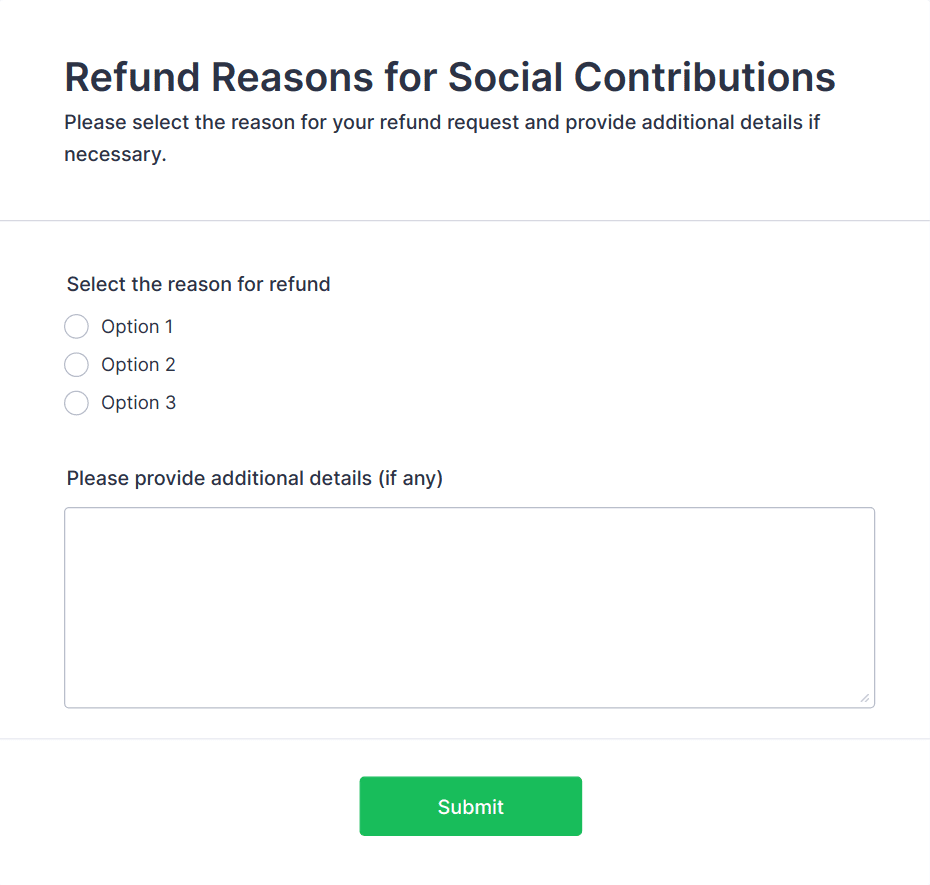Click the 'Option 2' label text
This screenshot has width=930, height=885.
tap(138, 365)
